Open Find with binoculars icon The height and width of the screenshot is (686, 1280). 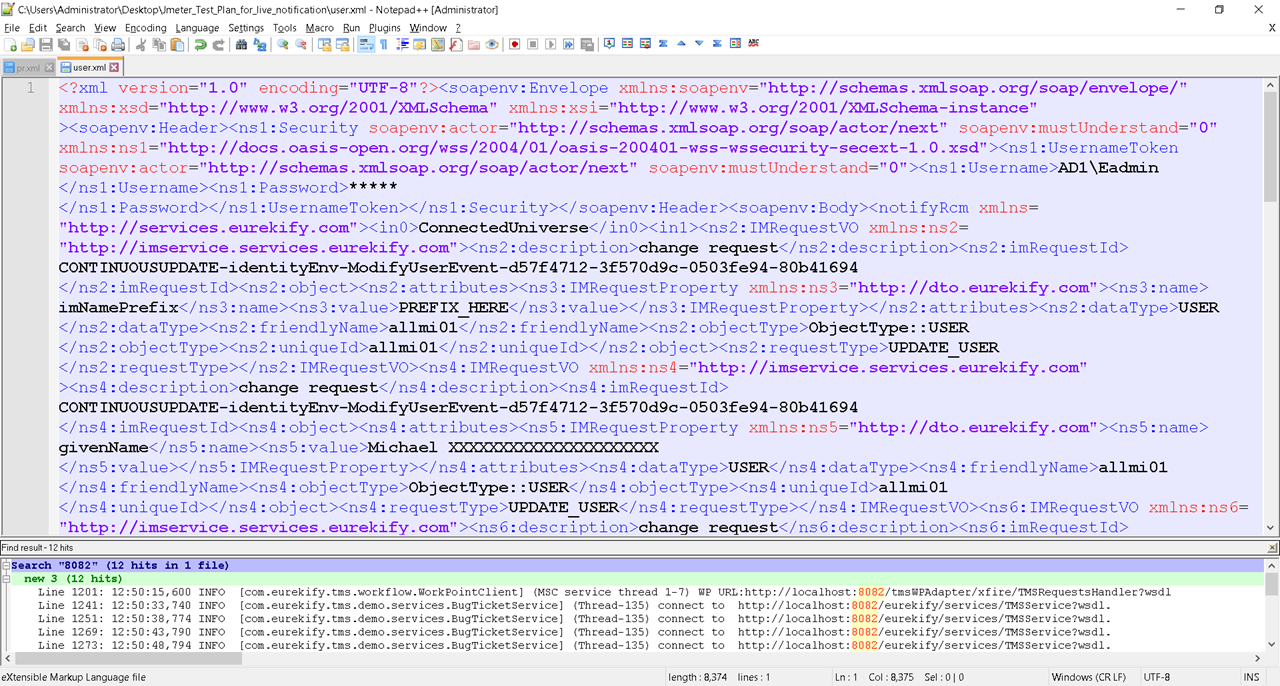[241, 44]
